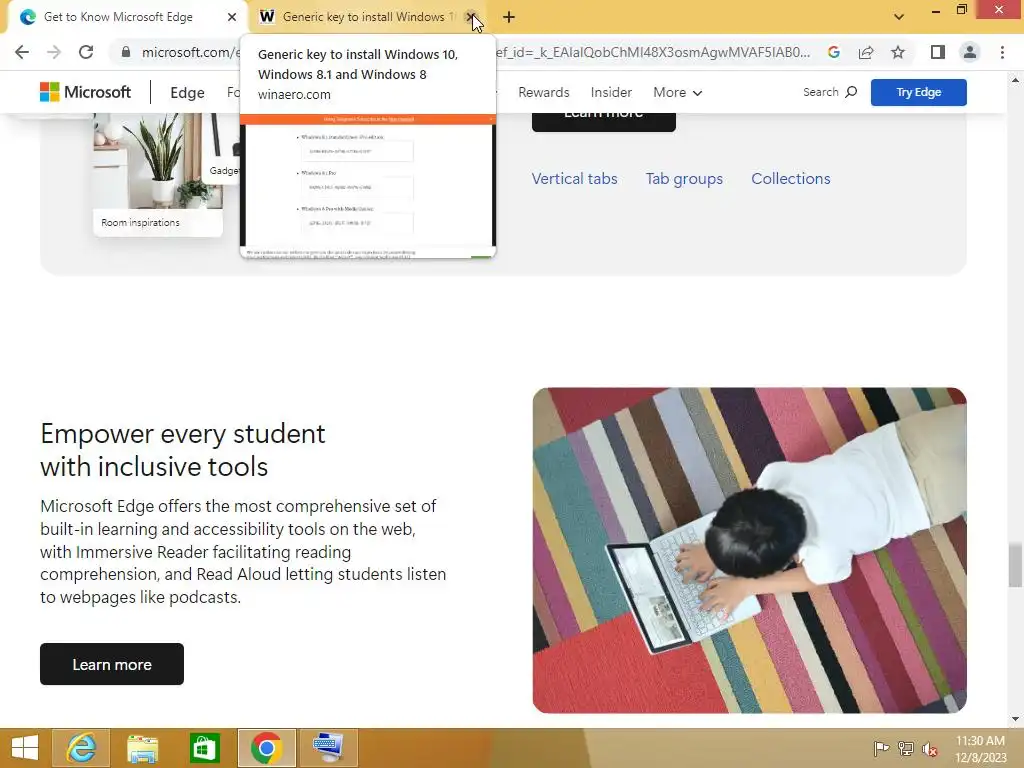Click the Action Center flag tray icon
This screenshot has height=768, width=1024.
tap(881, 748)
